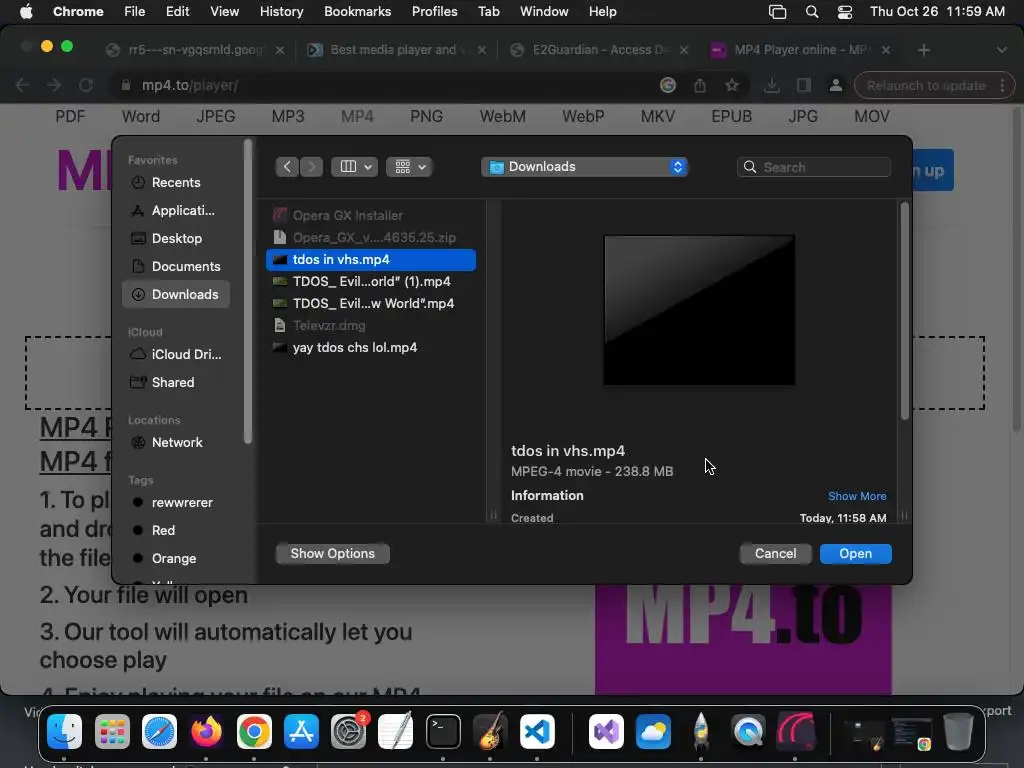
Task: Click the video preview thumbnail
Action: point(699,310)
